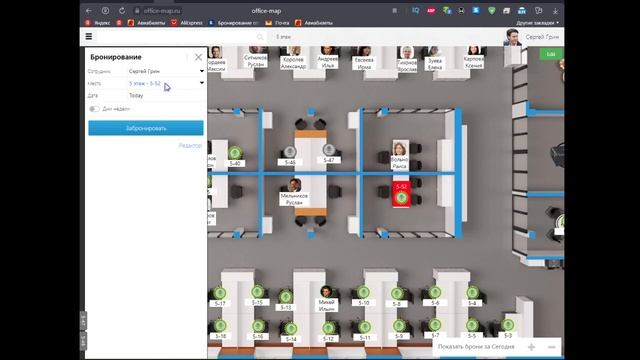Select free seat 5-17
Screen dimensions: 640x360
tap(220, 293)
